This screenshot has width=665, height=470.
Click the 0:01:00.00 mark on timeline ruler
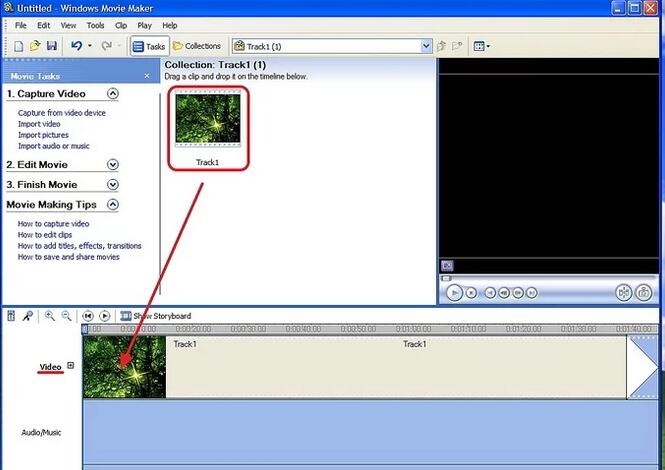pos(414,329)
